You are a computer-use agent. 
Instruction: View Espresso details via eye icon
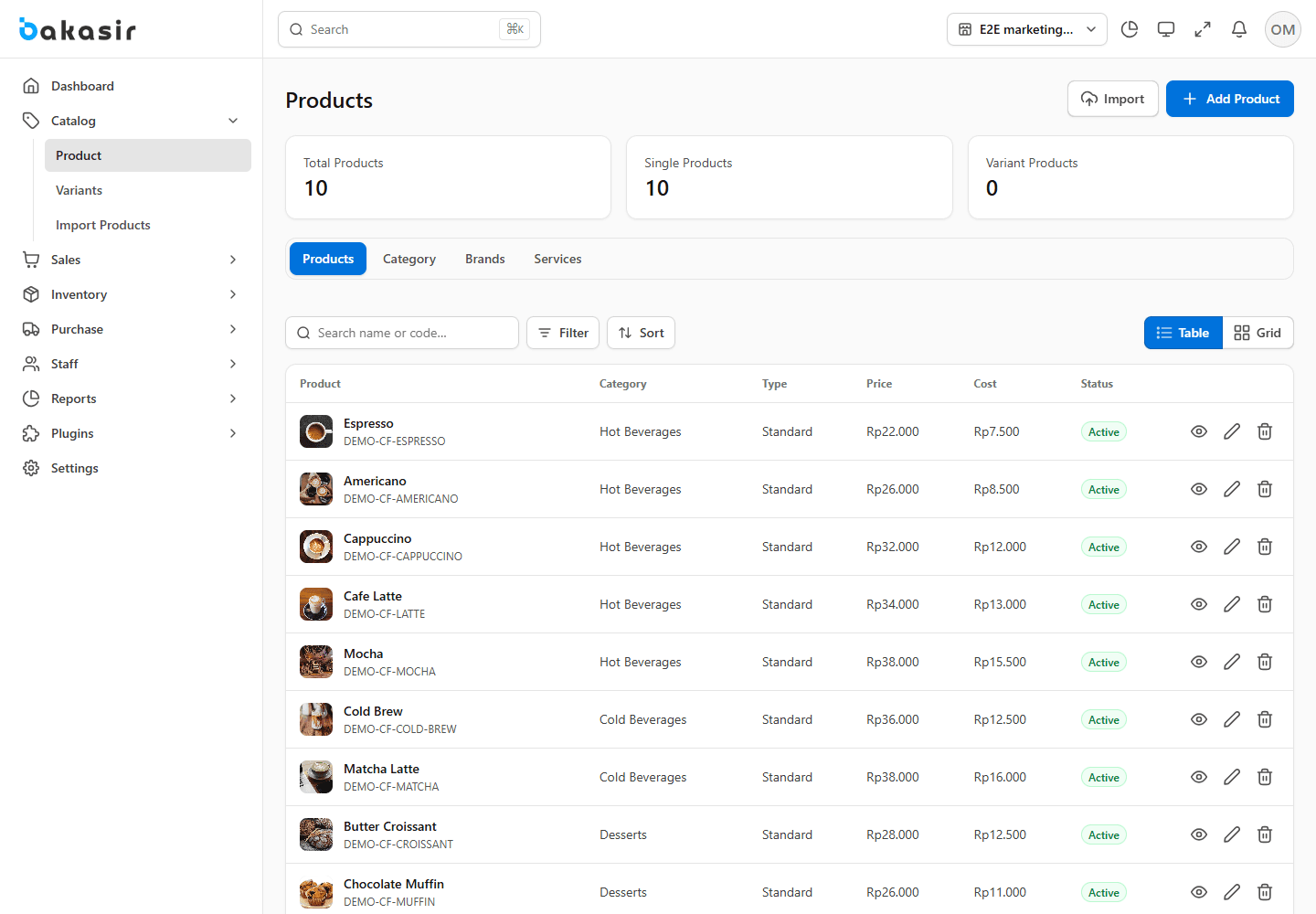pyautogui.click(x=1199, y=431)
